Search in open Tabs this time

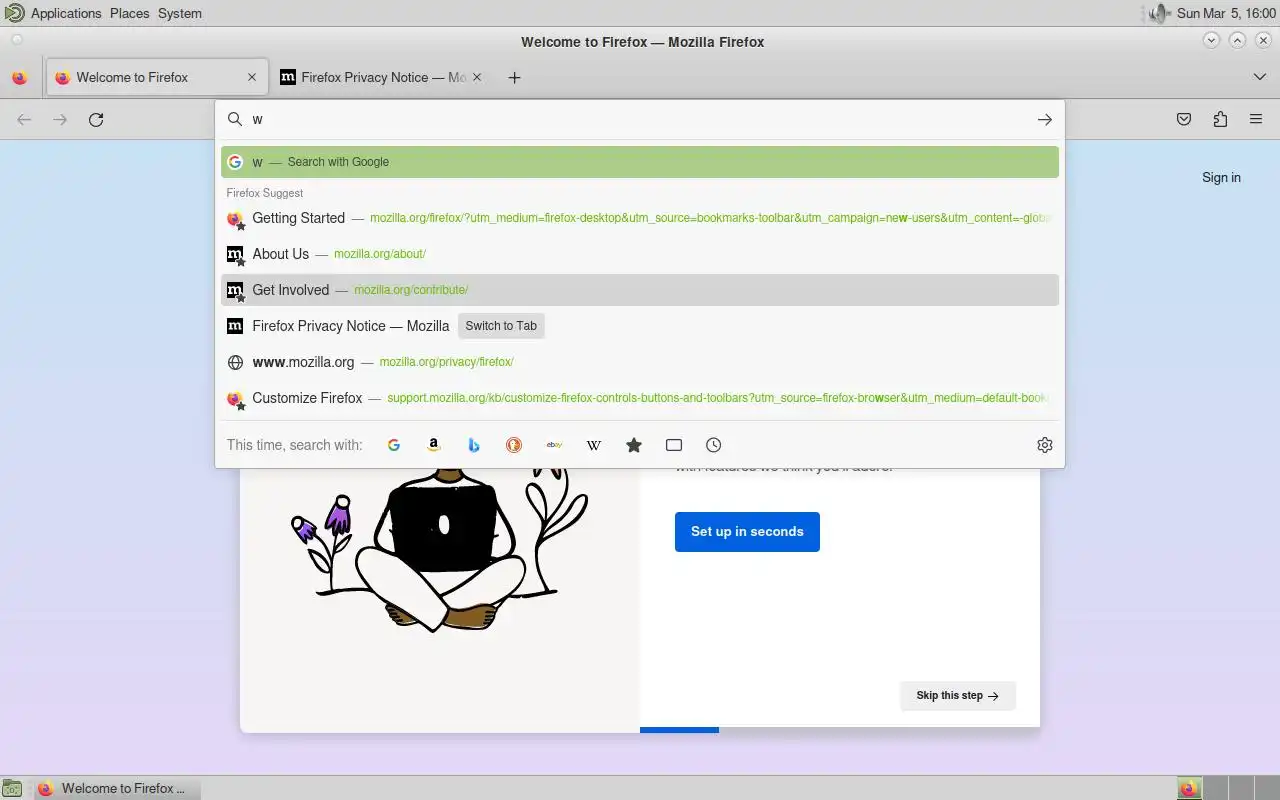pyautogui.click(x=674, y=445)
